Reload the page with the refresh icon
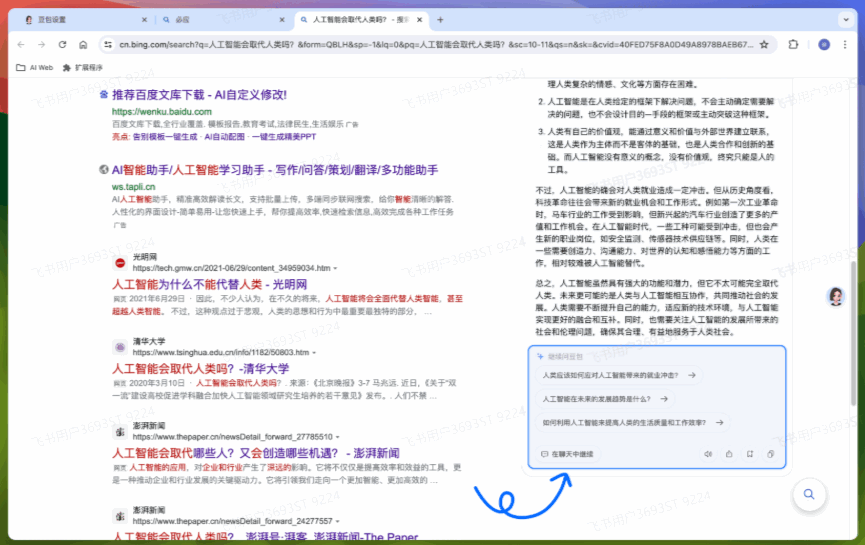Image resolution: width=865 pixels, height=545 pixels. (62, 44)
